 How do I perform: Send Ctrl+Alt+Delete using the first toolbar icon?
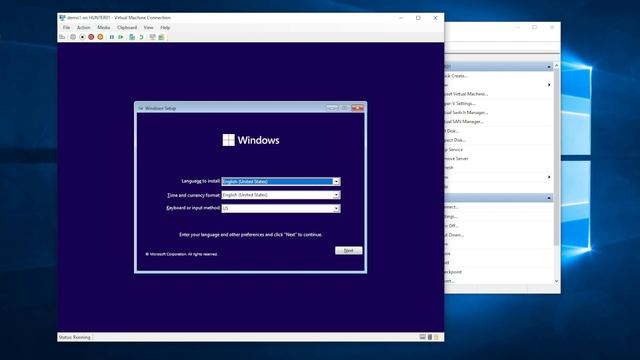62,37
